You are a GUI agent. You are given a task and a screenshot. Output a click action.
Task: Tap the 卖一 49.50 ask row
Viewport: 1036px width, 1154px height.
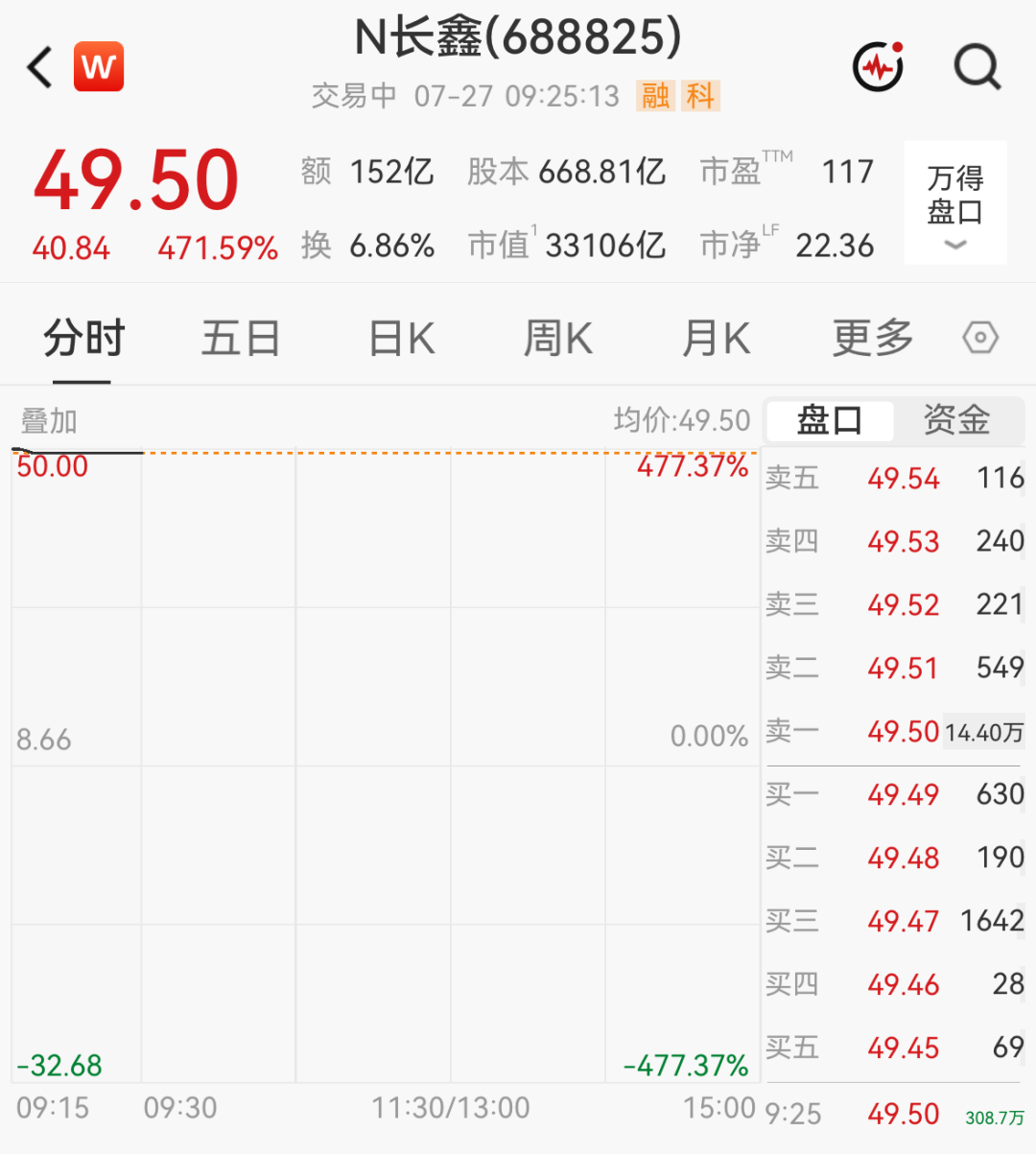pos(894,732)
